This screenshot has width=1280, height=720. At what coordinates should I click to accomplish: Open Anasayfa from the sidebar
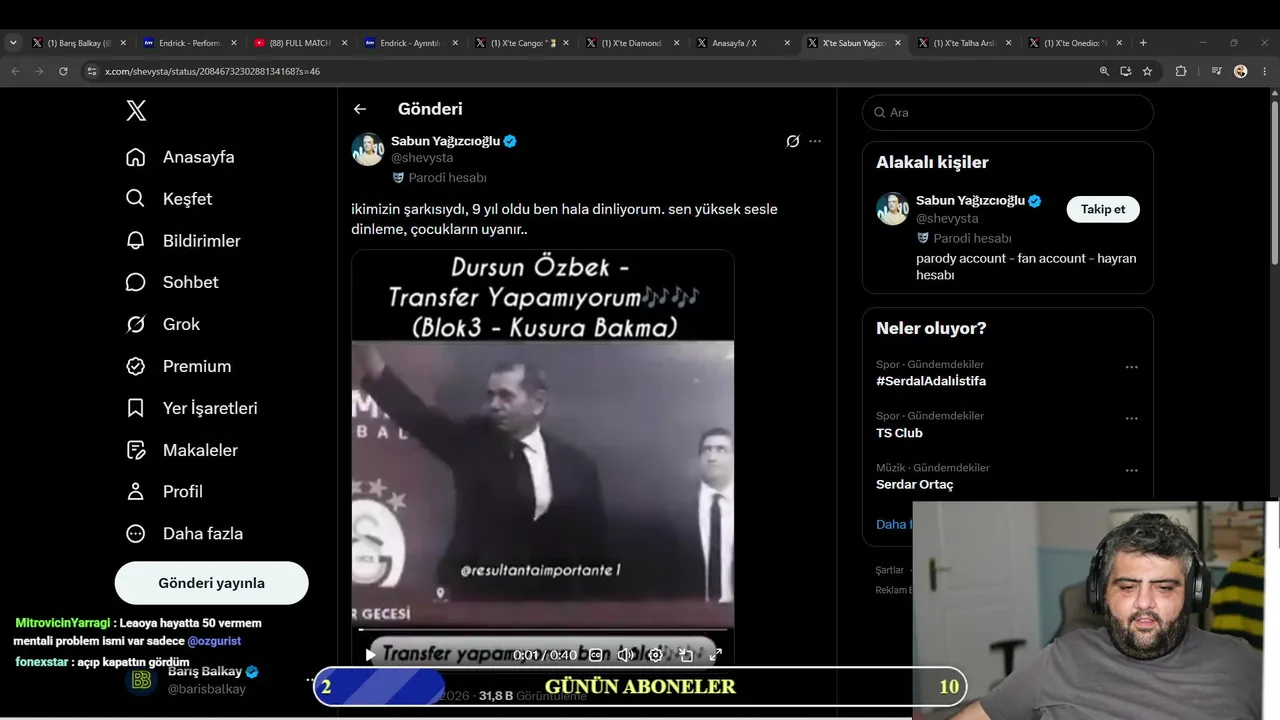(x=180, y=157)
